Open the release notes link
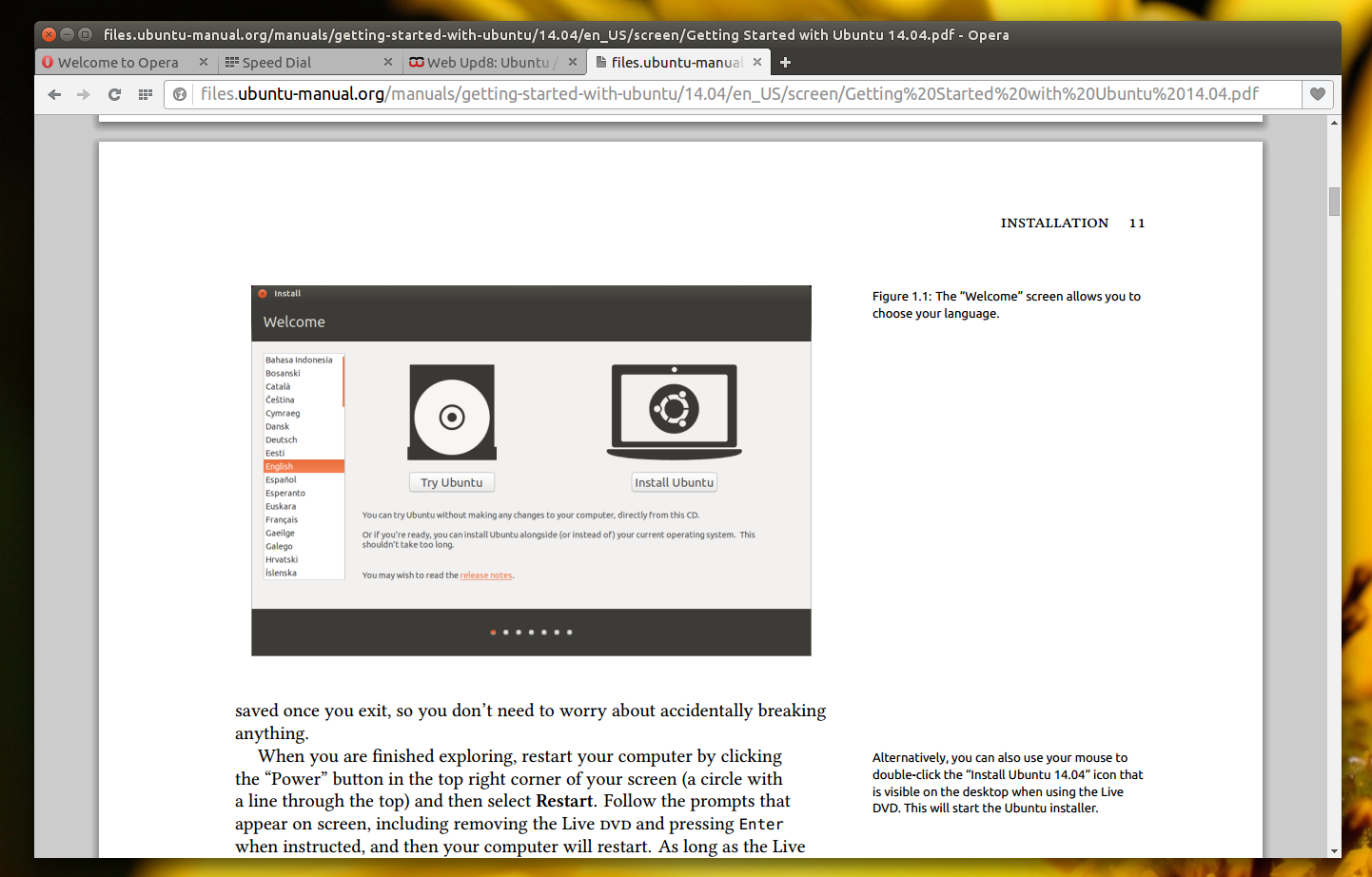 click(486, 575)
